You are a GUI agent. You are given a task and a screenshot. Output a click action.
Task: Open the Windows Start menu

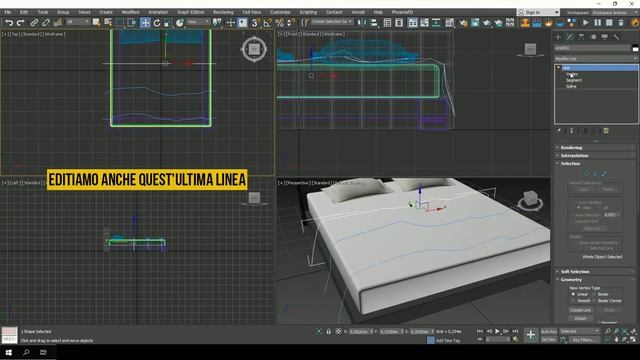[x=9, y=352]
